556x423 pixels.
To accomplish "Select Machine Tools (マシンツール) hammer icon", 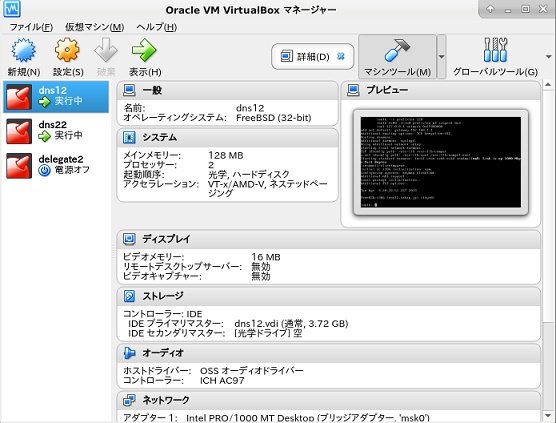I will click(397, 50).
